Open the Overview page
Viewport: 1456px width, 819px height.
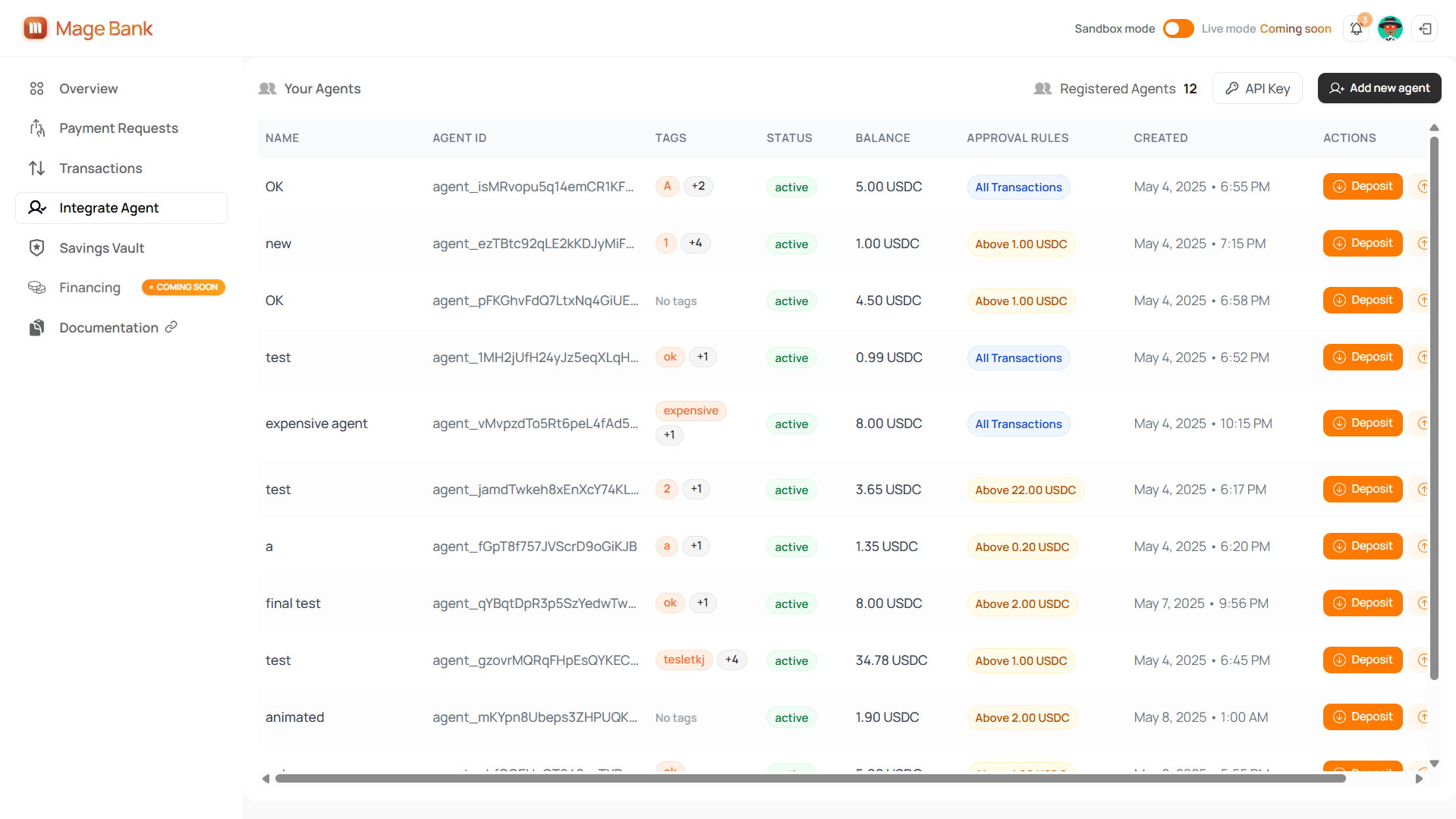121,89
